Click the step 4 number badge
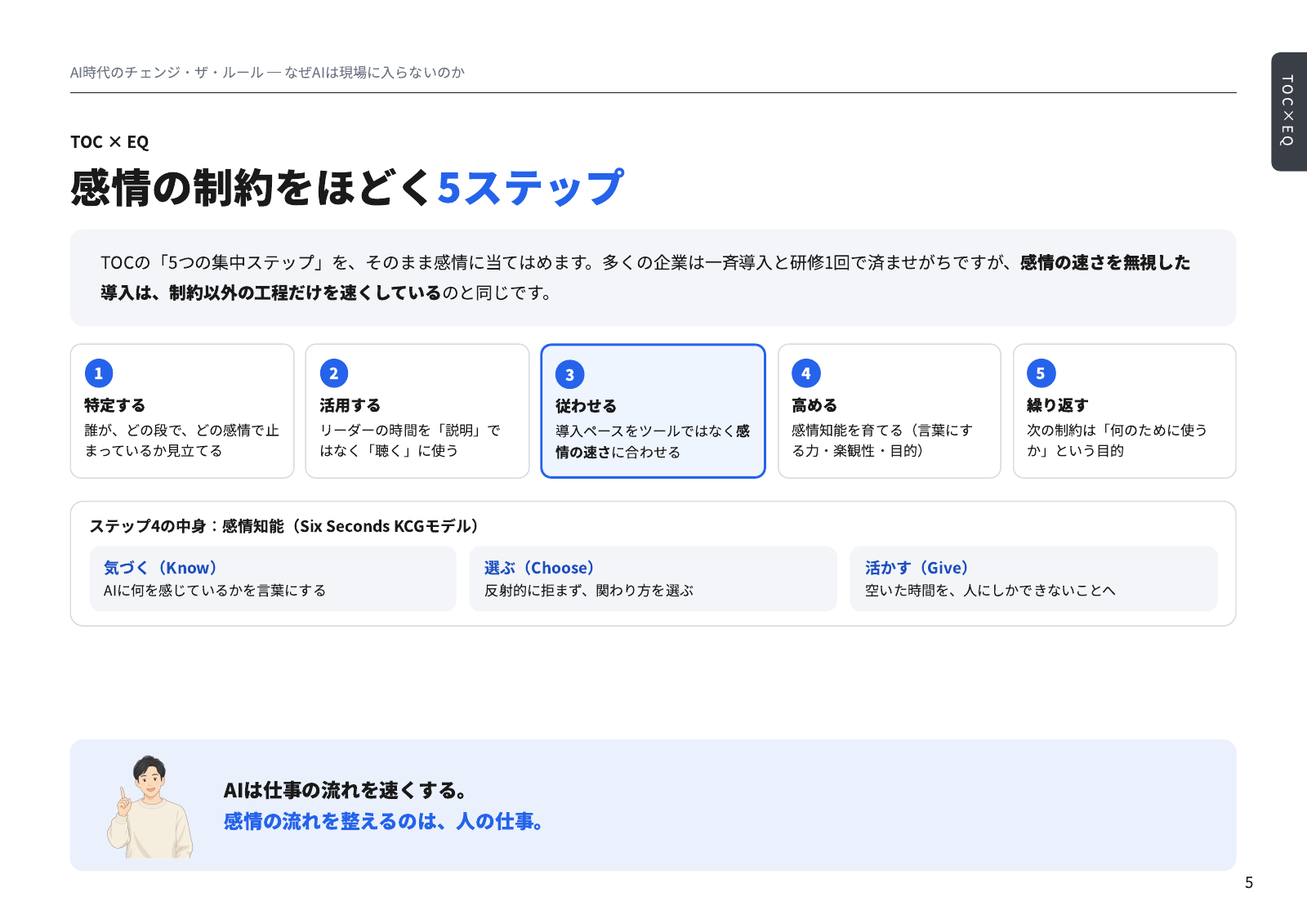This screenshot has height=924, width=1307. tap(806, 373)
